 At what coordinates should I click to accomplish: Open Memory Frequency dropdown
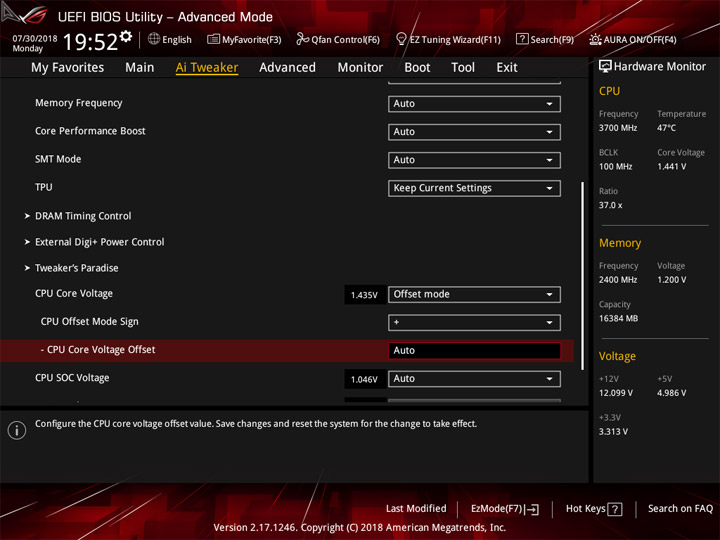pyautogui.click(x=474, y=104)
